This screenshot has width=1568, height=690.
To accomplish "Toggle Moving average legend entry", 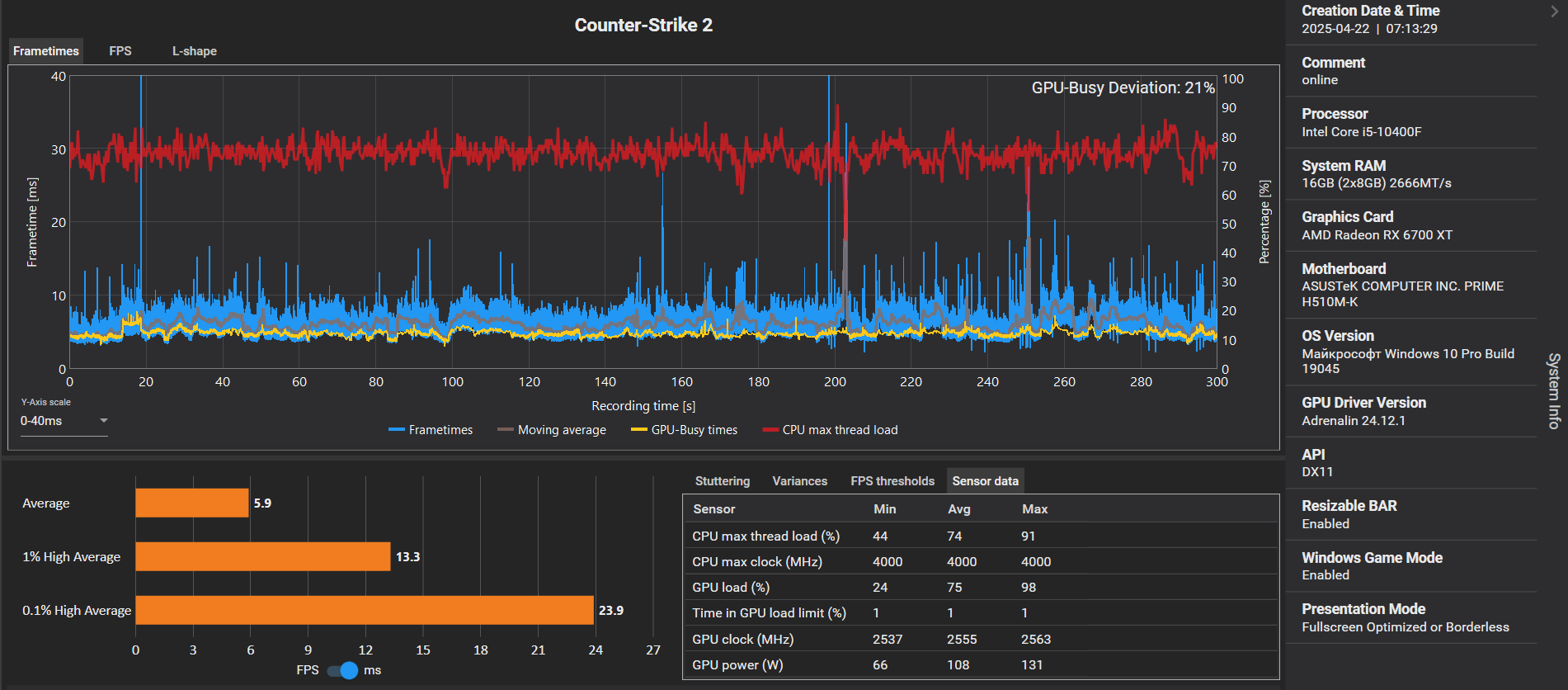I will pos(552,430).
